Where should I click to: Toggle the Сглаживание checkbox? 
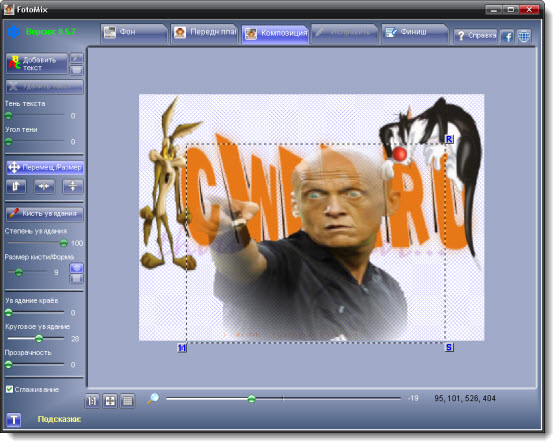click(x=10, y=389)
